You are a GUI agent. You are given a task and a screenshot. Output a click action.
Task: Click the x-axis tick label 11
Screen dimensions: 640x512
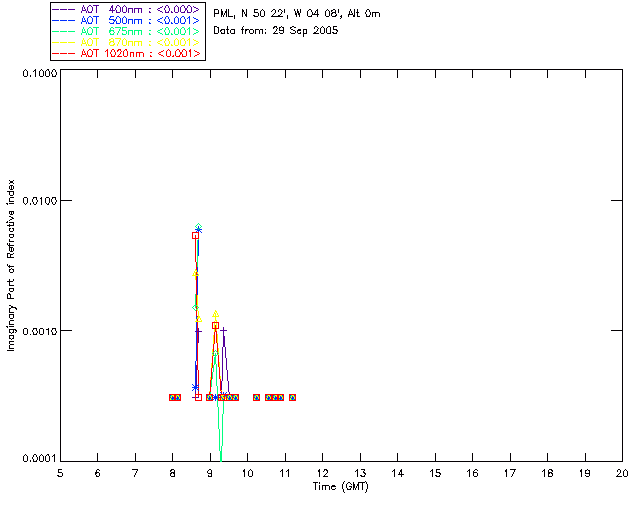pos(285,473)
